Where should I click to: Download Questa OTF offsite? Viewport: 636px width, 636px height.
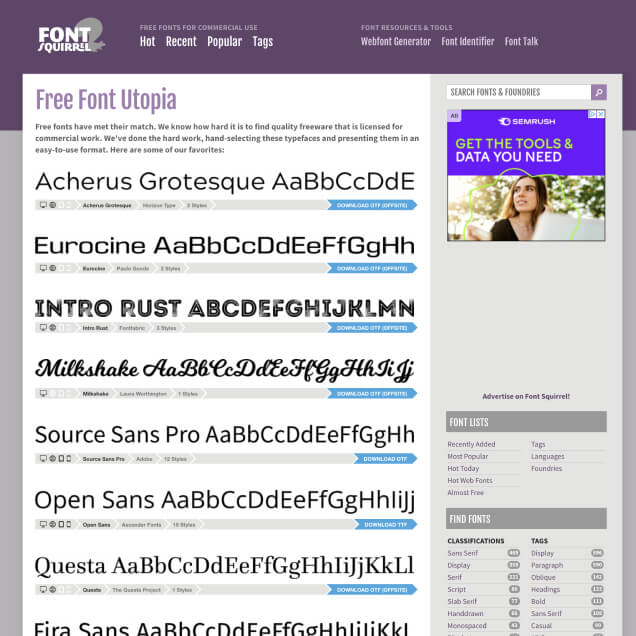pos(372,589)
